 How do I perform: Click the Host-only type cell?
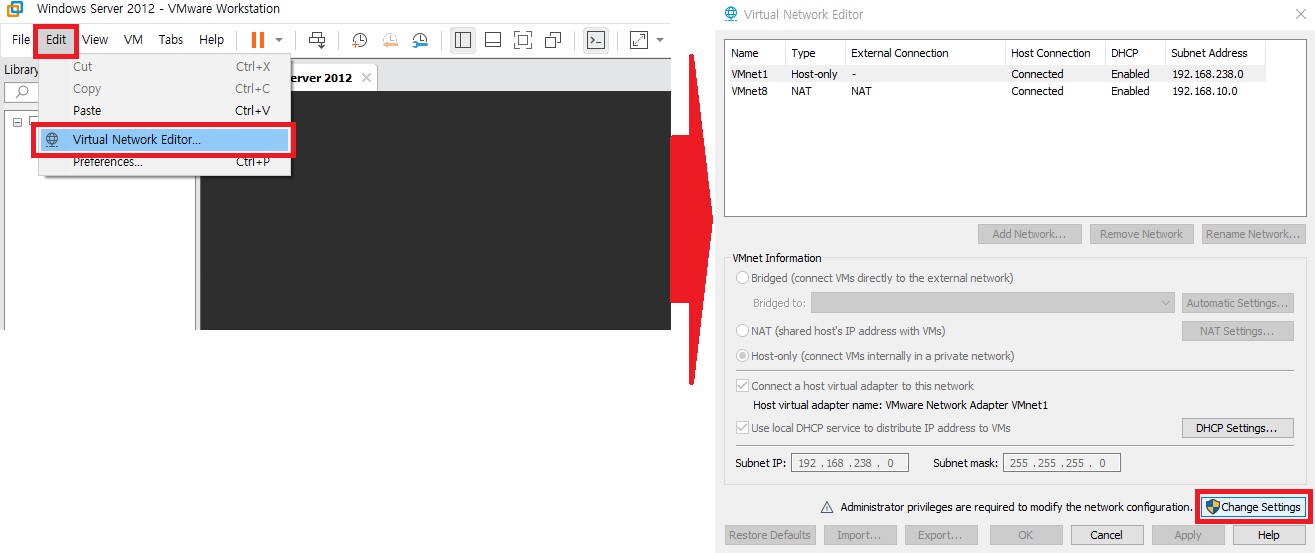[x=814, y=74]
